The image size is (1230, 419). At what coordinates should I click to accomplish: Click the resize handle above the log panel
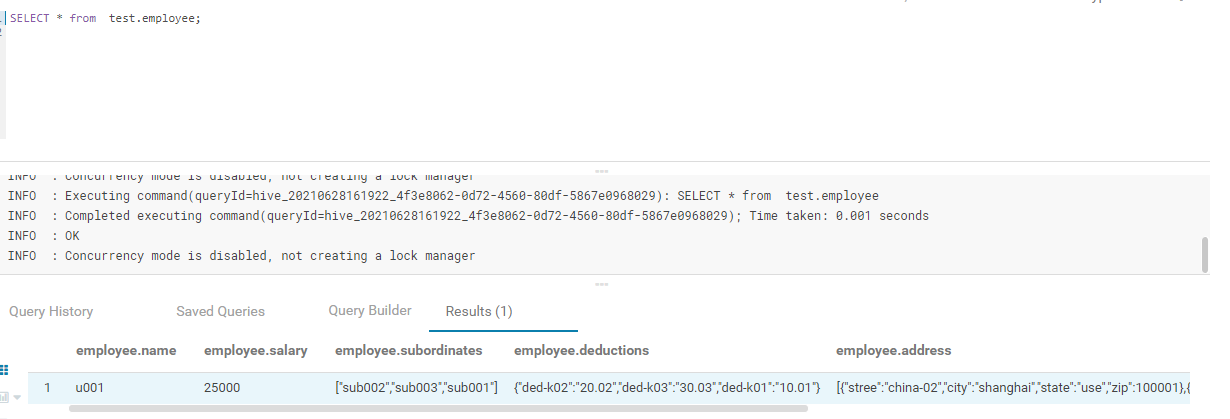(601, 171)
